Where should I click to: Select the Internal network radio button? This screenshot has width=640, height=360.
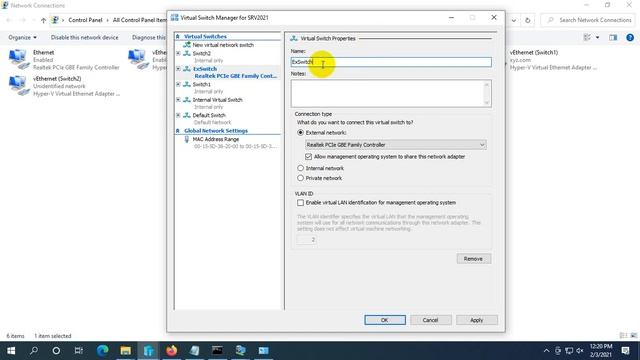300,168
